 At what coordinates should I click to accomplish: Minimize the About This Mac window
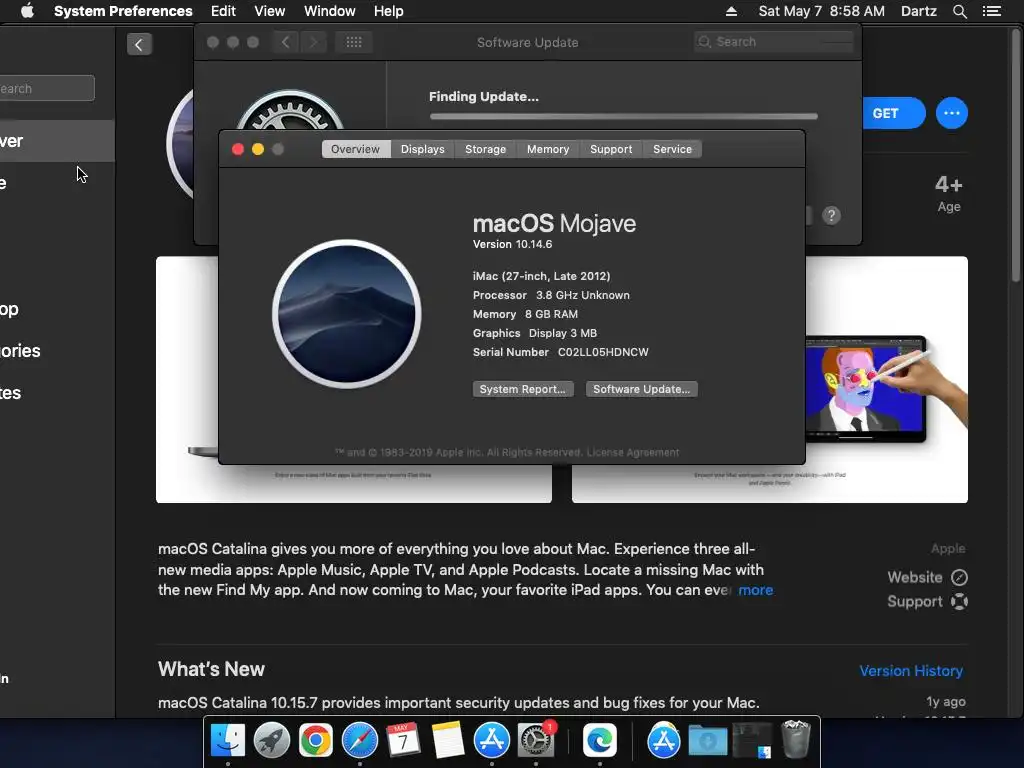[258, 150]
